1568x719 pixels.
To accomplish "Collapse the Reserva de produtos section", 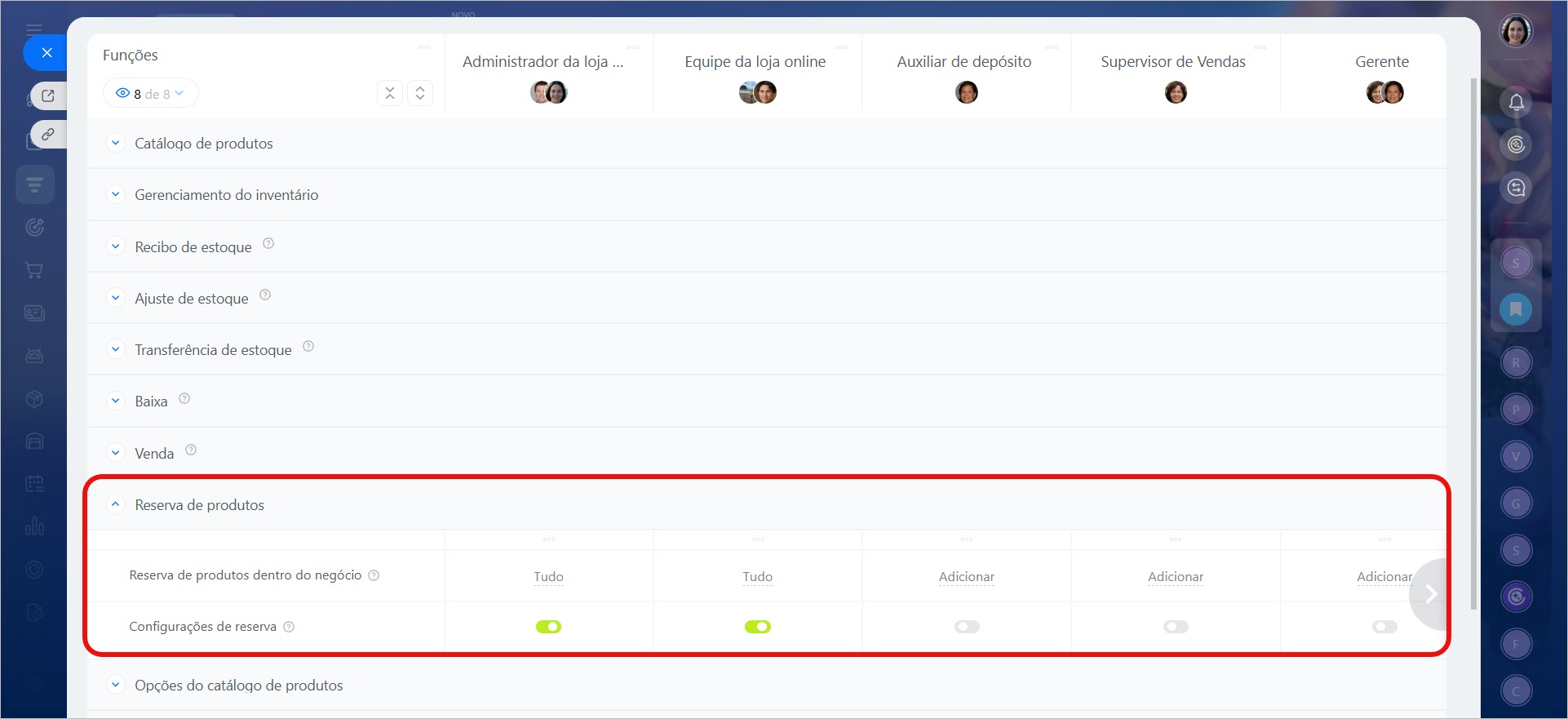I will 116,504.
